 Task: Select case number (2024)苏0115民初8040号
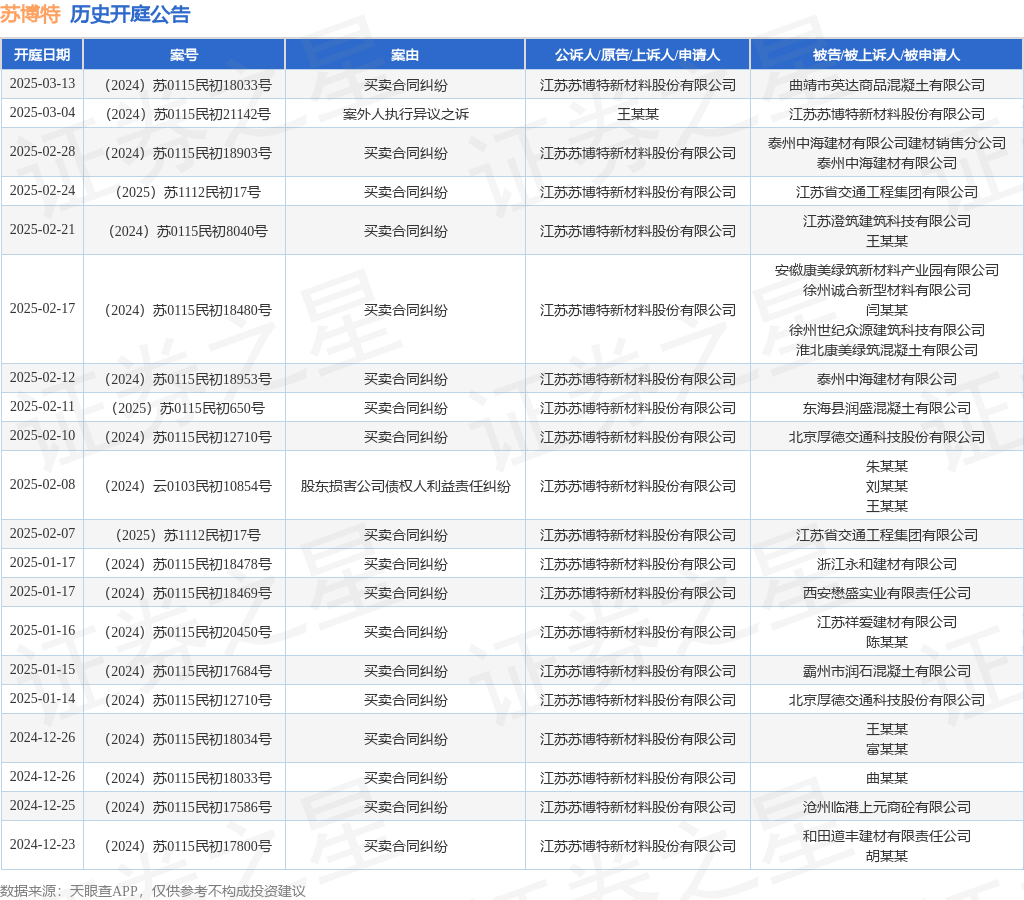point(188,231)
